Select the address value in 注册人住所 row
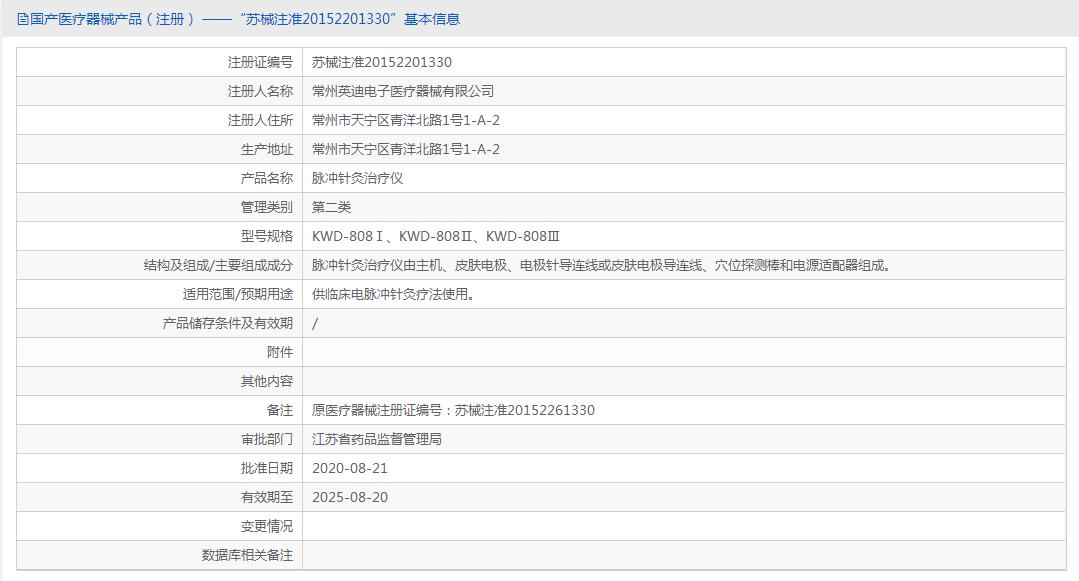 point(406,120)
